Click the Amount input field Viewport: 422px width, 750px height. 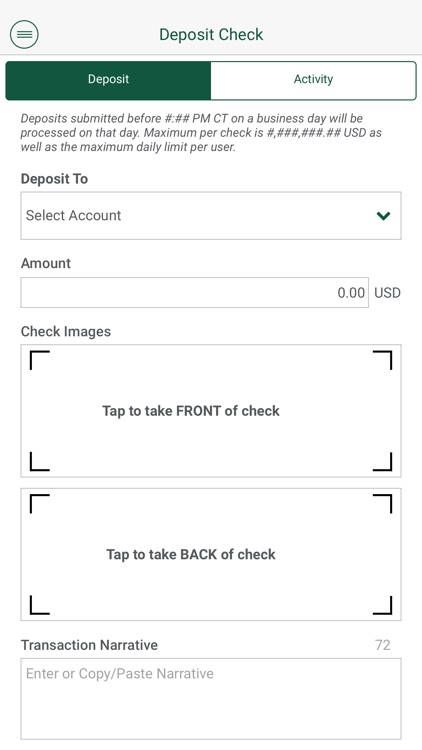click(194, 292)
